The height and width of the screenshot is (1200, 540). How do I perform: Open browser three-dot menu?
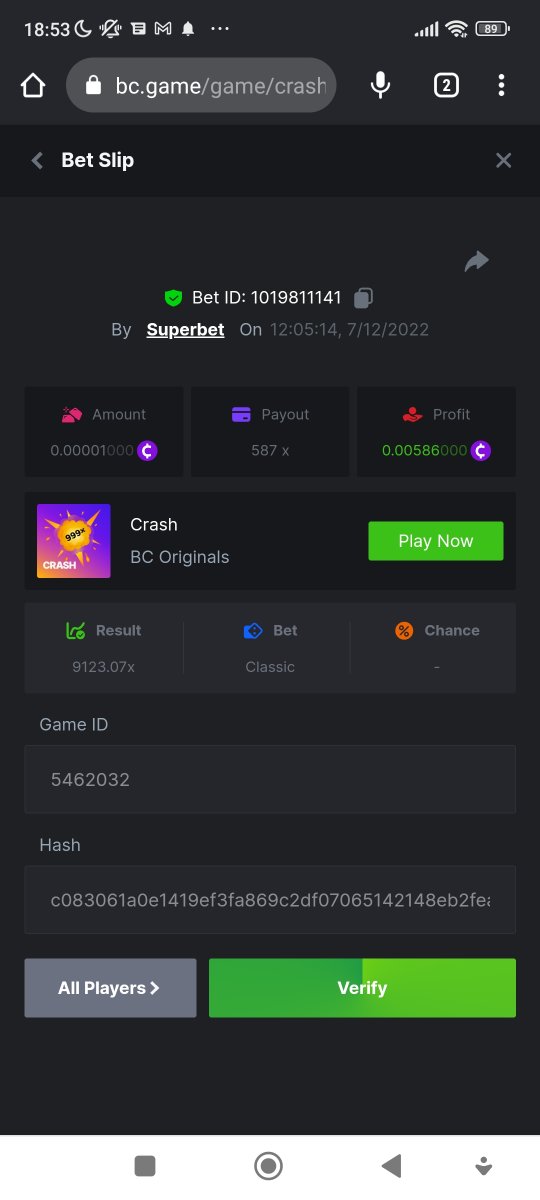501,86
